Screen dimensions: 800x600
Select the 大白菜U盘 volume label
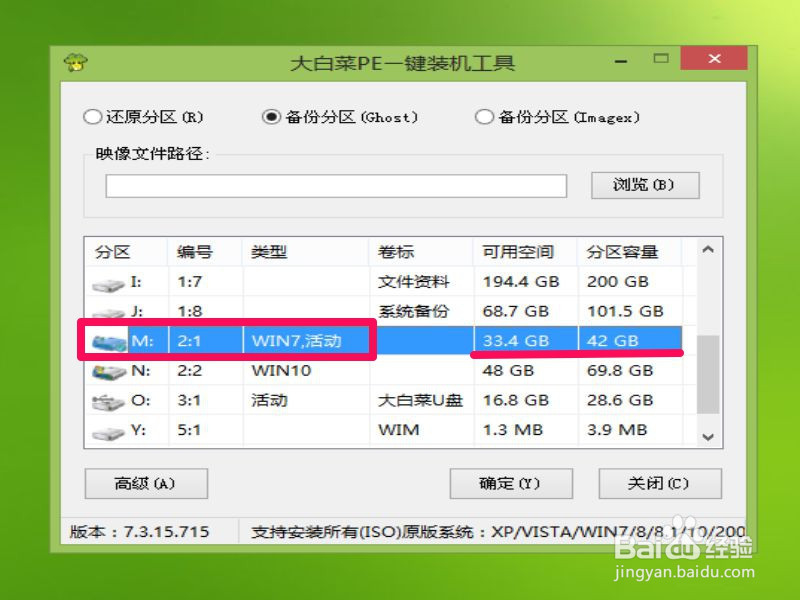point(420,401)
